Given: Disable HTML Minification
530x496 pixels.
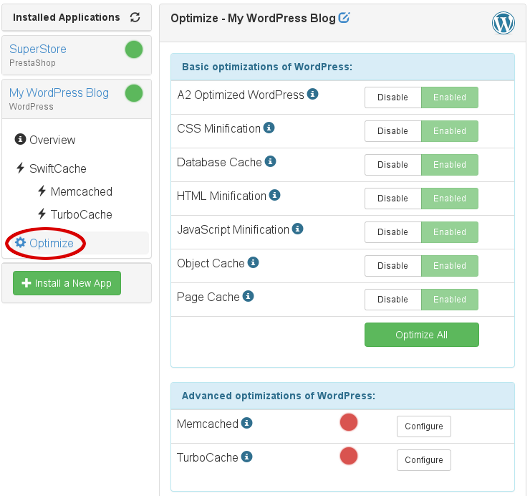Looking at the screenshot, I should (x=393, y=198).
